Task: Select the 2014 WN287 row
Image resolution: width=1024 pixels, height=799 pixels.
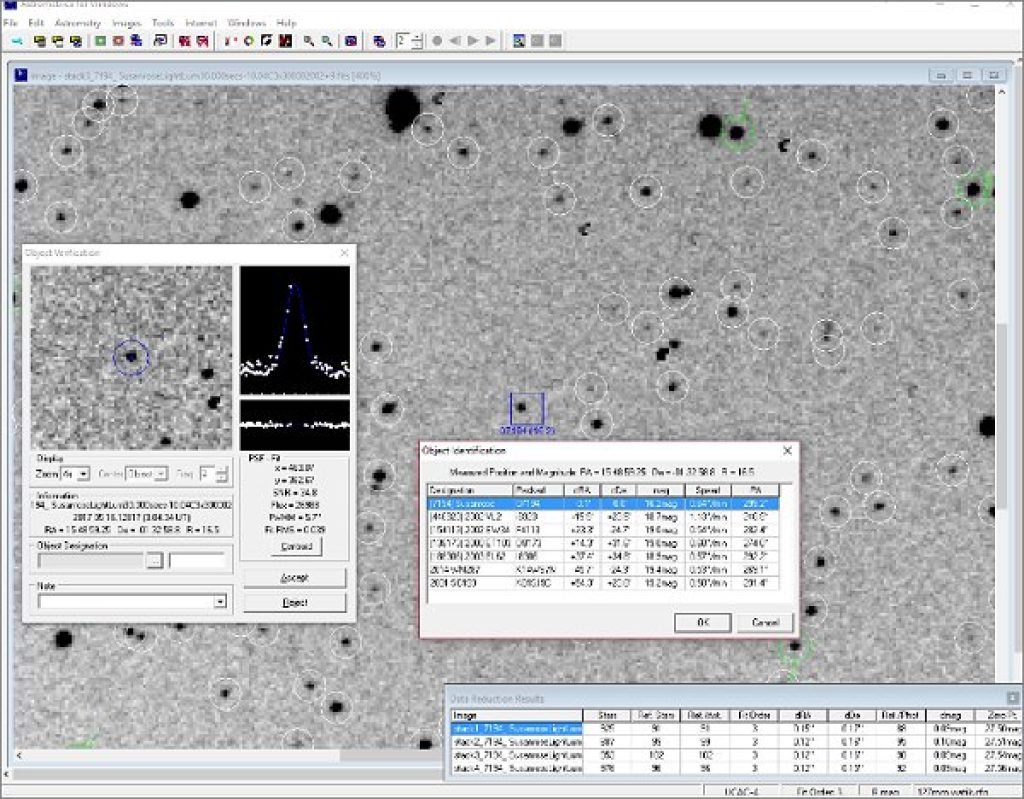Action: click(603, 570)
